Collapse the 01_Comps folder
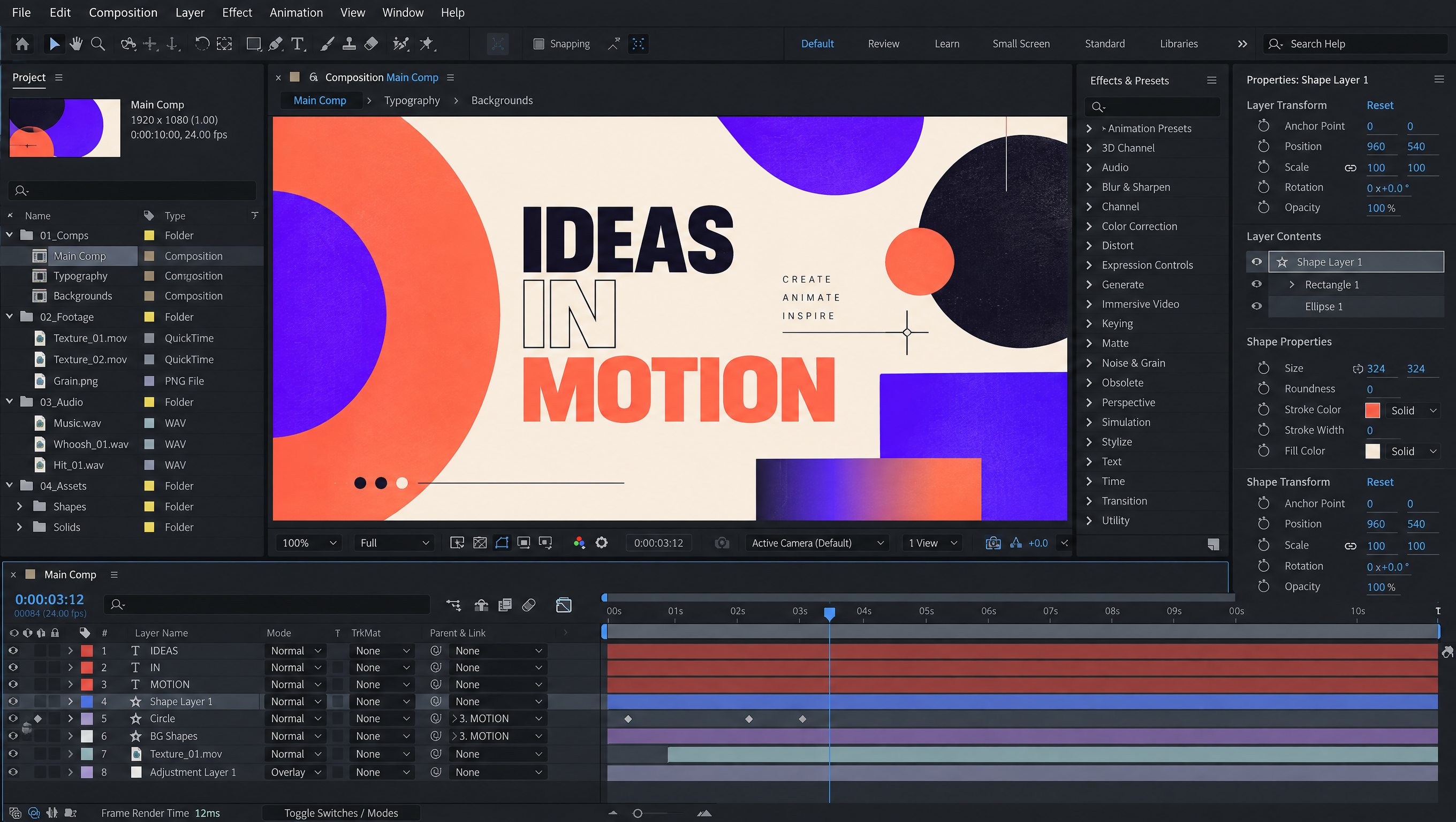 [x=10, y=235]
